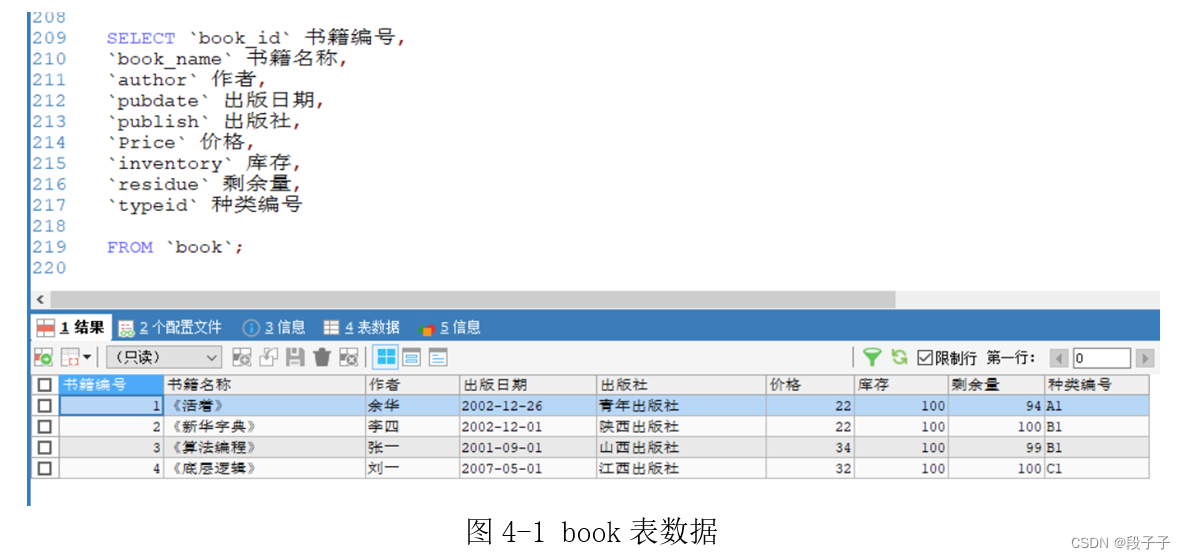The height and width of the screenshot is (559, 1186).
Task: Open the copy options dropdown arrow
Action: (x=86, y=357)
